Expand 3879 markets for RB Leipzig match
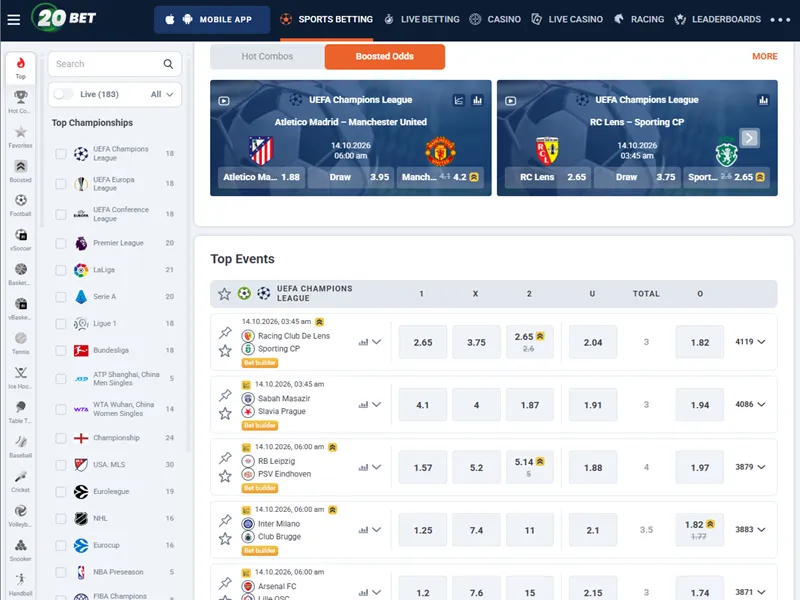The width and height of the screenshot is (800, 600). click(x=750, y=467)
